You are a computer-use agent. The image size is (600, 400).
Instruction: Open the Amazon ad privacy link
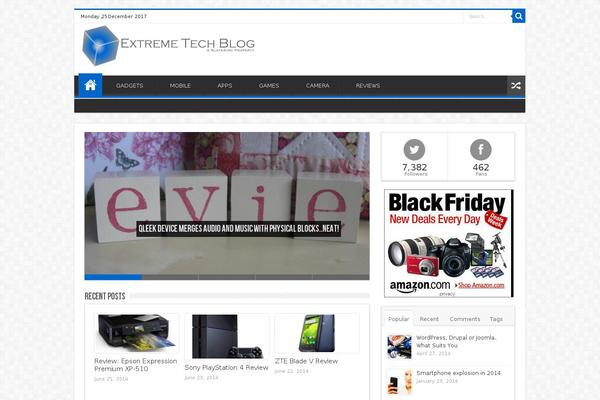[447, 294]
